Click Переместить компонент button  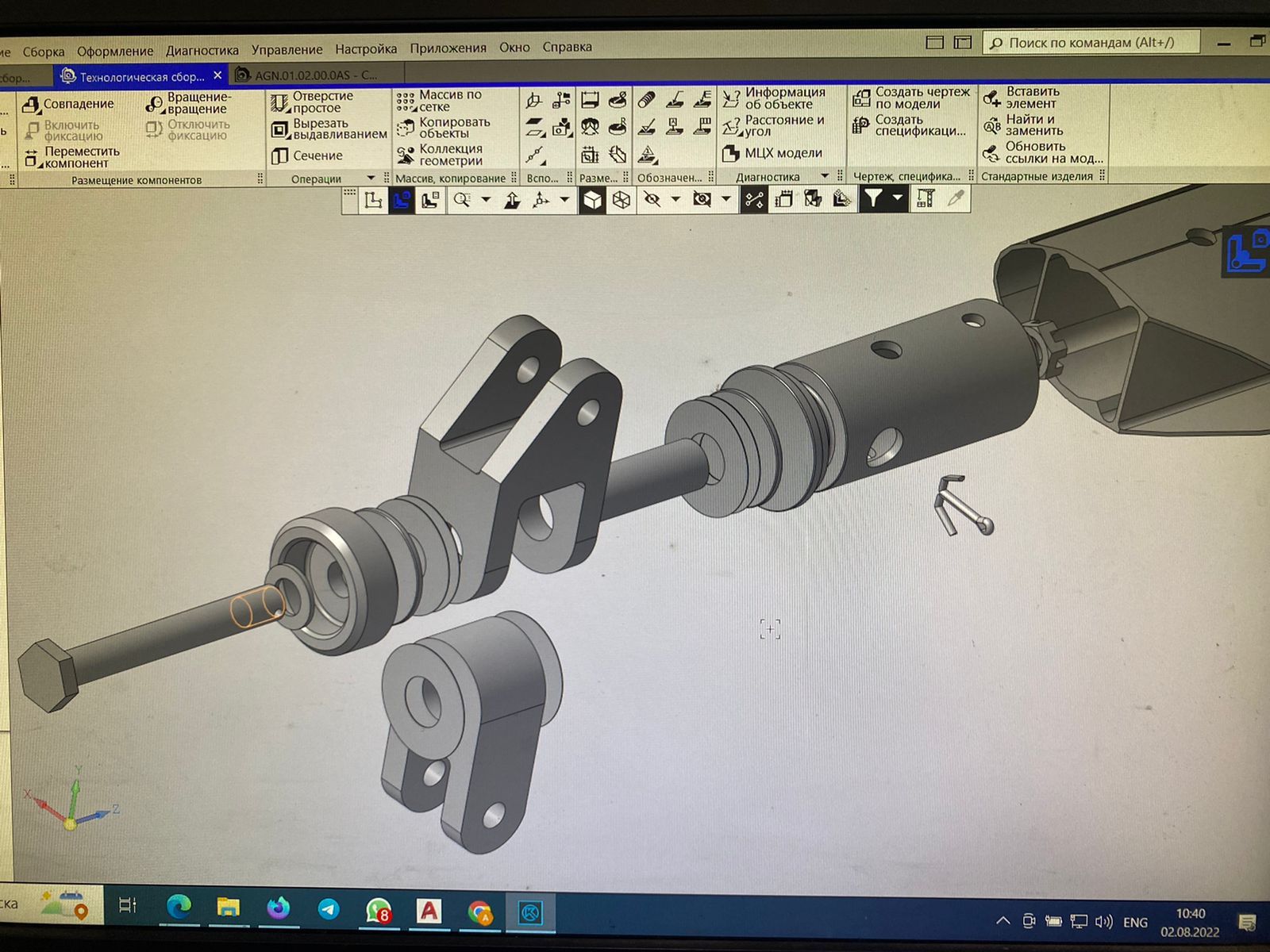[x=71, y=157]
